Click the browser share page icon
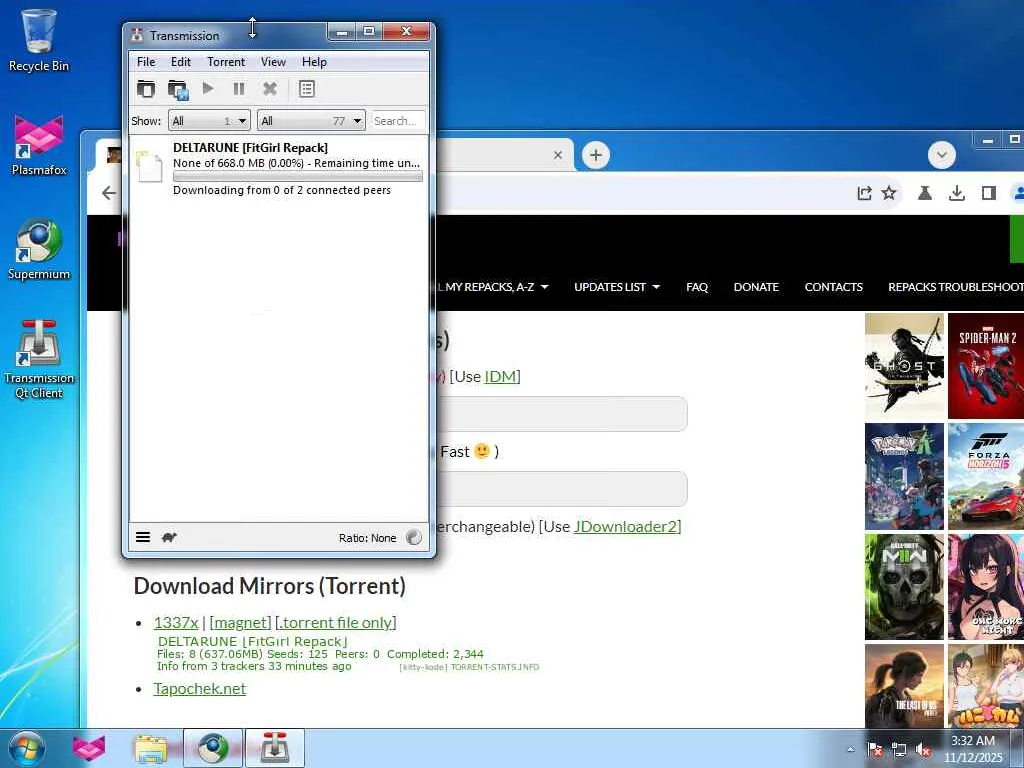 pyautogui.click(x=864, y=193)
